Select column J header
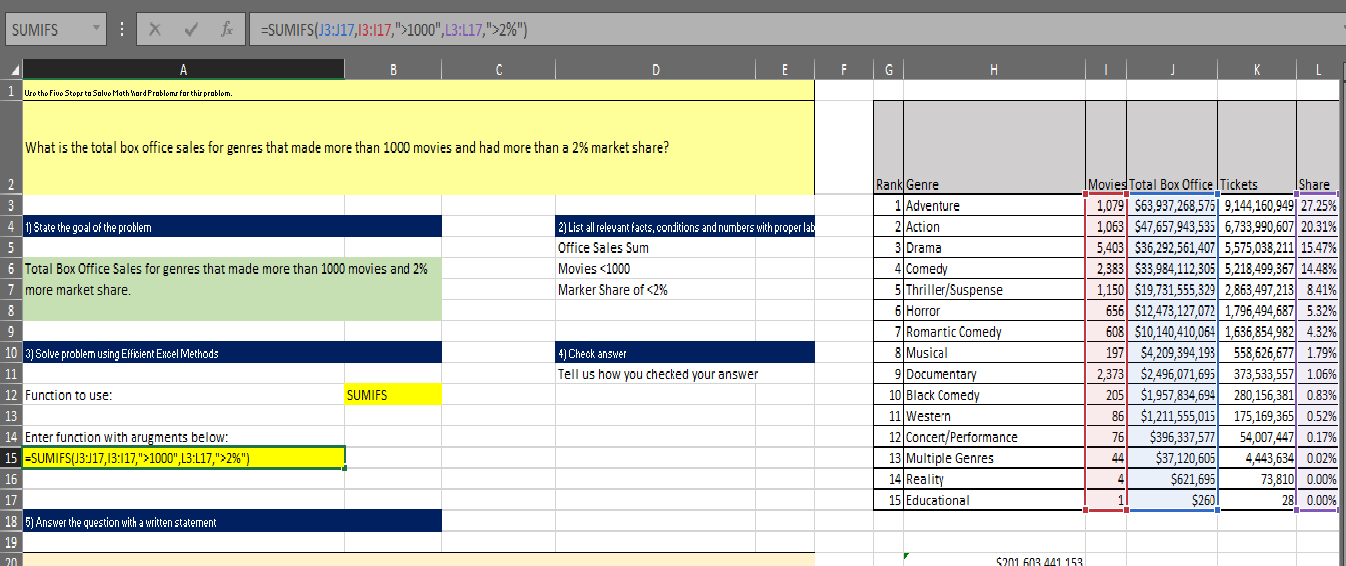1346x566 pixels. click(x=1174, y=70)
